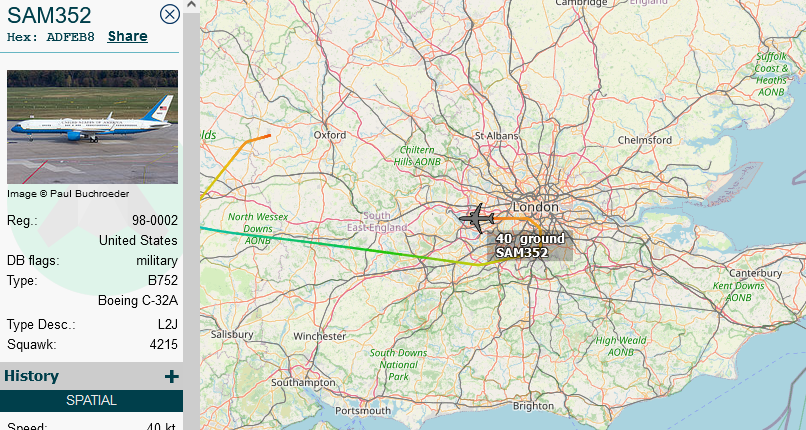Select the SPATIAL header bar
806x430 pixels.
pyautogui.click(x=91, y=401)
